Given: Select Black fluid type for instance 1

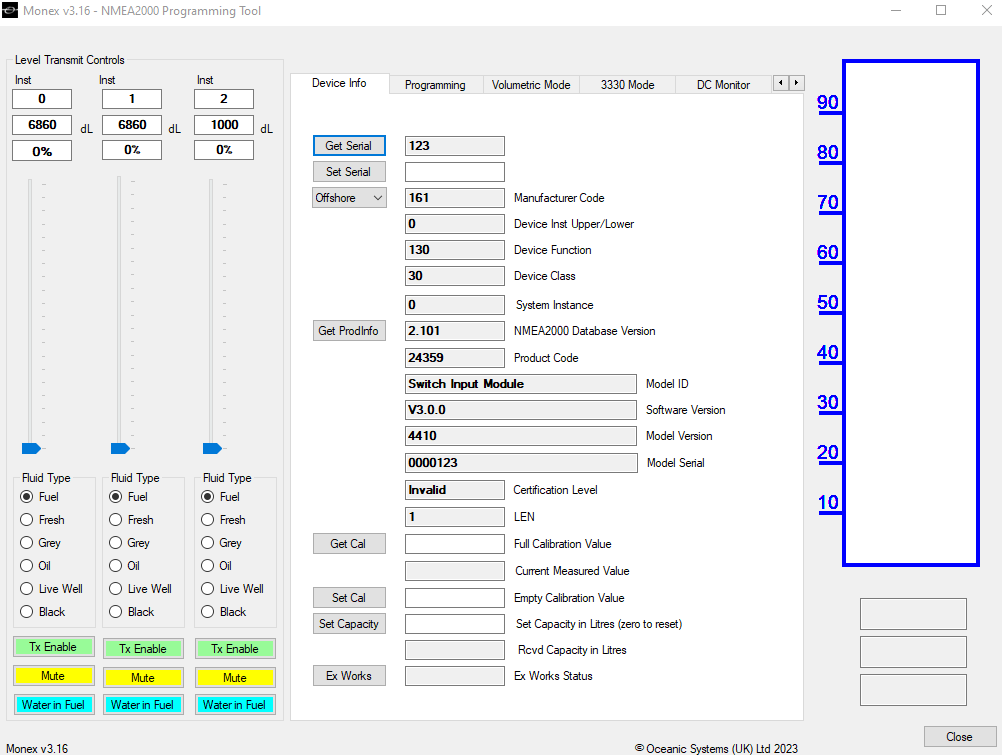Looking at the screenshot, I should pyautogui.click(x=132, y=612).
